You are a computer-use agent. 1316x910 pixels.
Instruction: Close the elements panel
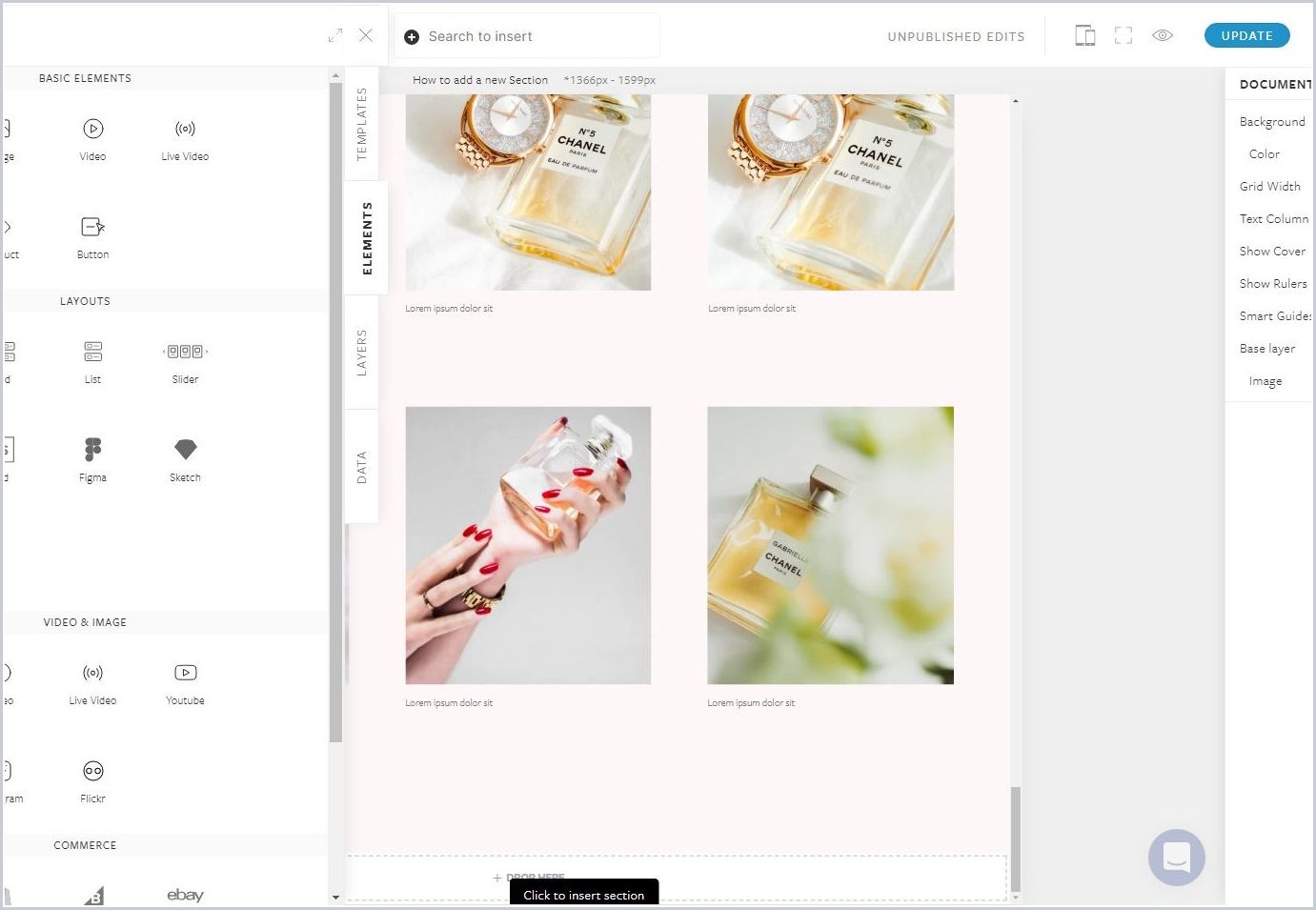[366, 35]
